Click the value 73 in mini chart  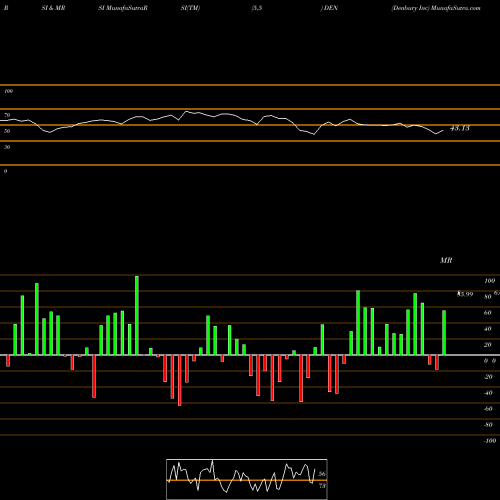tap(322, 486)
